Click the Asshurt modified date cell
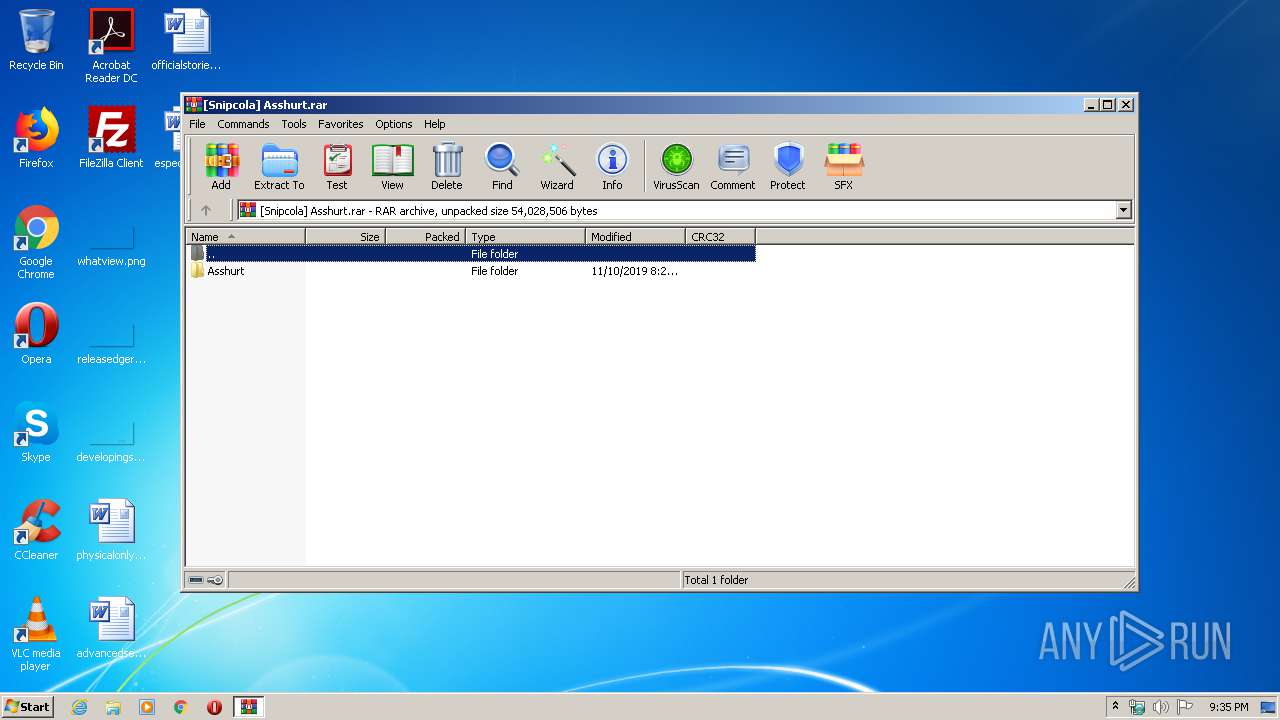Viewport: 1280px width, 720px height. click(634, 271)
